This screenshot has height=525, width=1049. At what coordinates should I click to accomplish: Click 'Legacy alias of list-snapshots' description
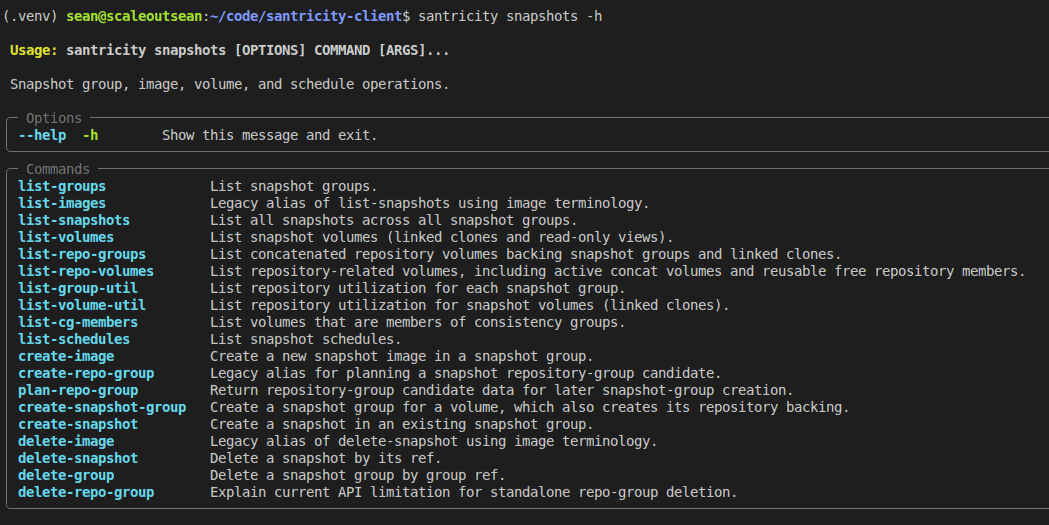click(x=430, y=203)
